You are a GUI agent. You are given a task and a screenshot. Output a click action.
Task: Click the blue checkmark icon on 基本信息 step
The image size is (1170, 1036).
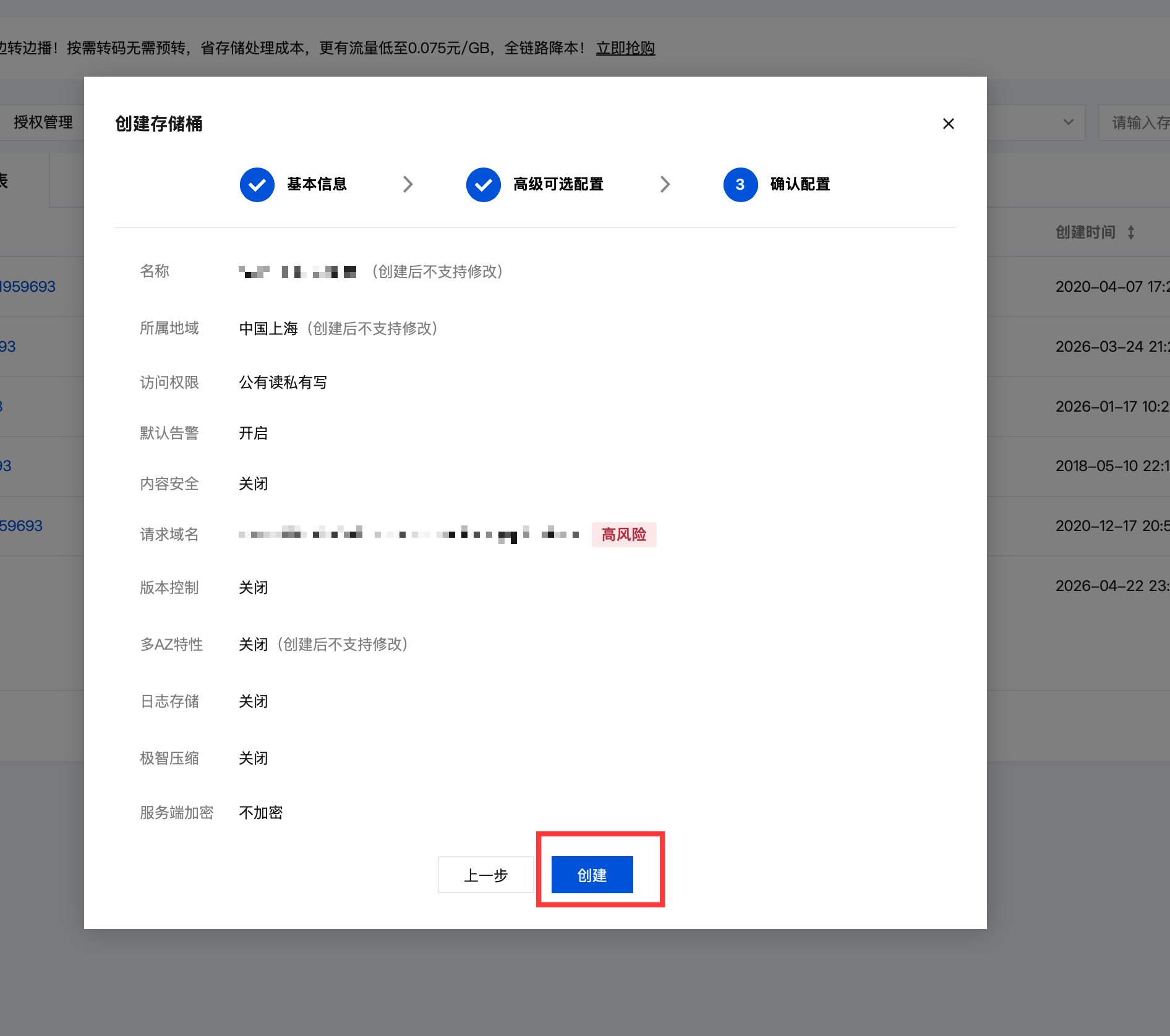[x=257, y=184]
